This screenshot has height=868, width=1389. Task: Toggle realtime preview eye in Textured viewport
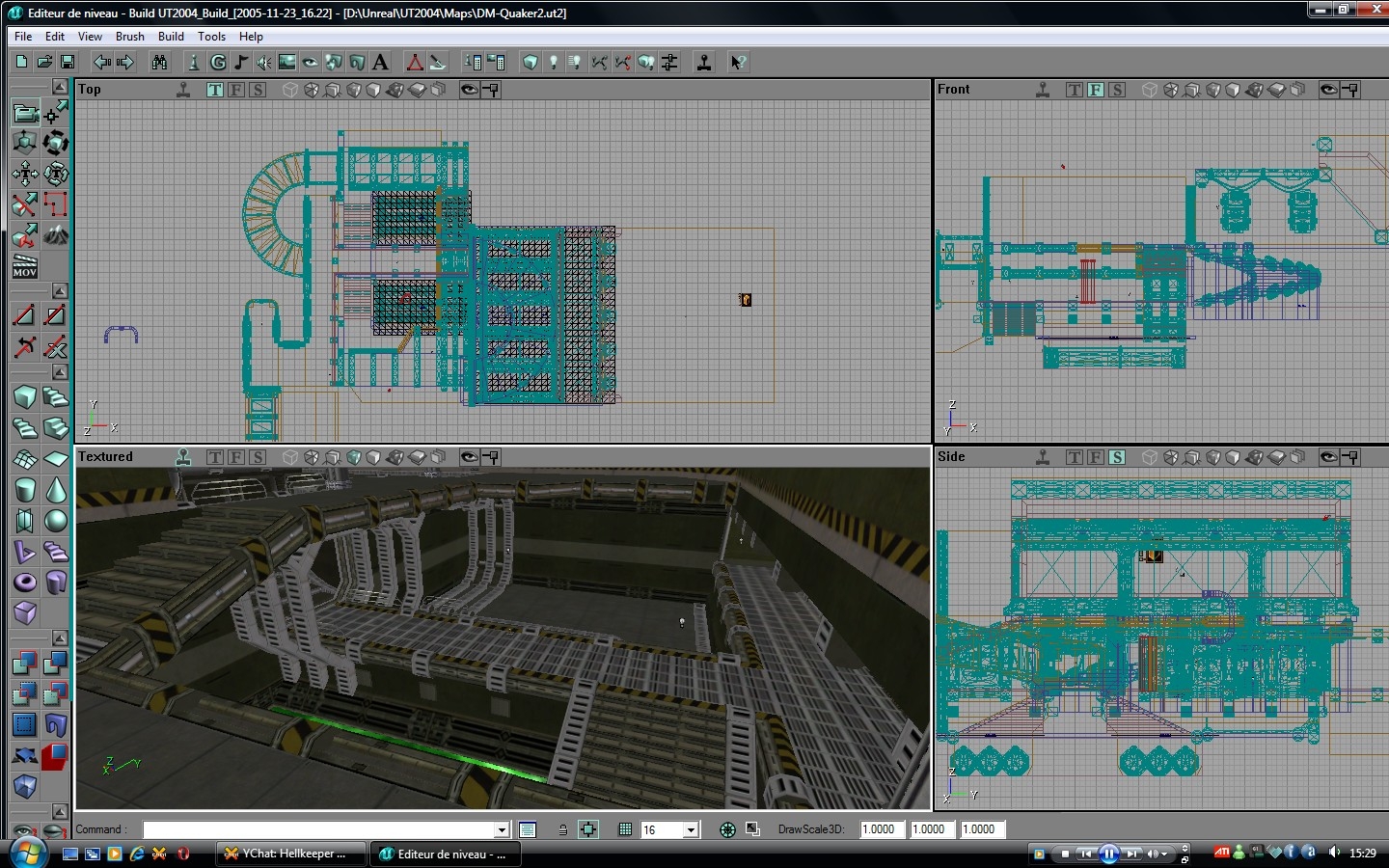point(469,457)
